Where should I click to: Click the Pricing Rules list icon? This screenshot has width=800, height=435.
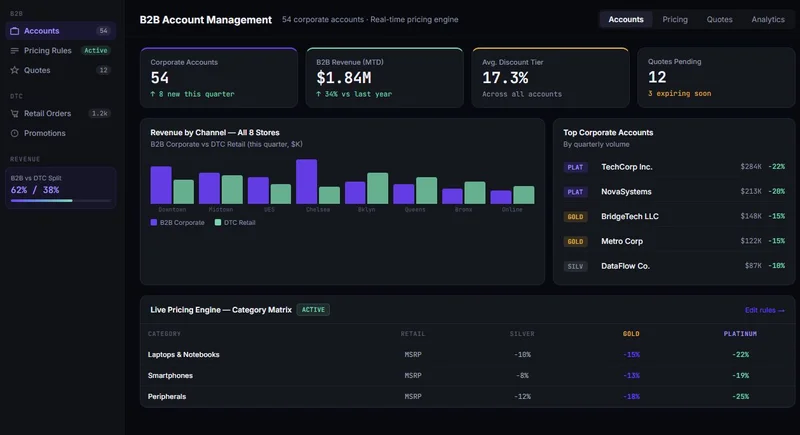pos(15,50)
